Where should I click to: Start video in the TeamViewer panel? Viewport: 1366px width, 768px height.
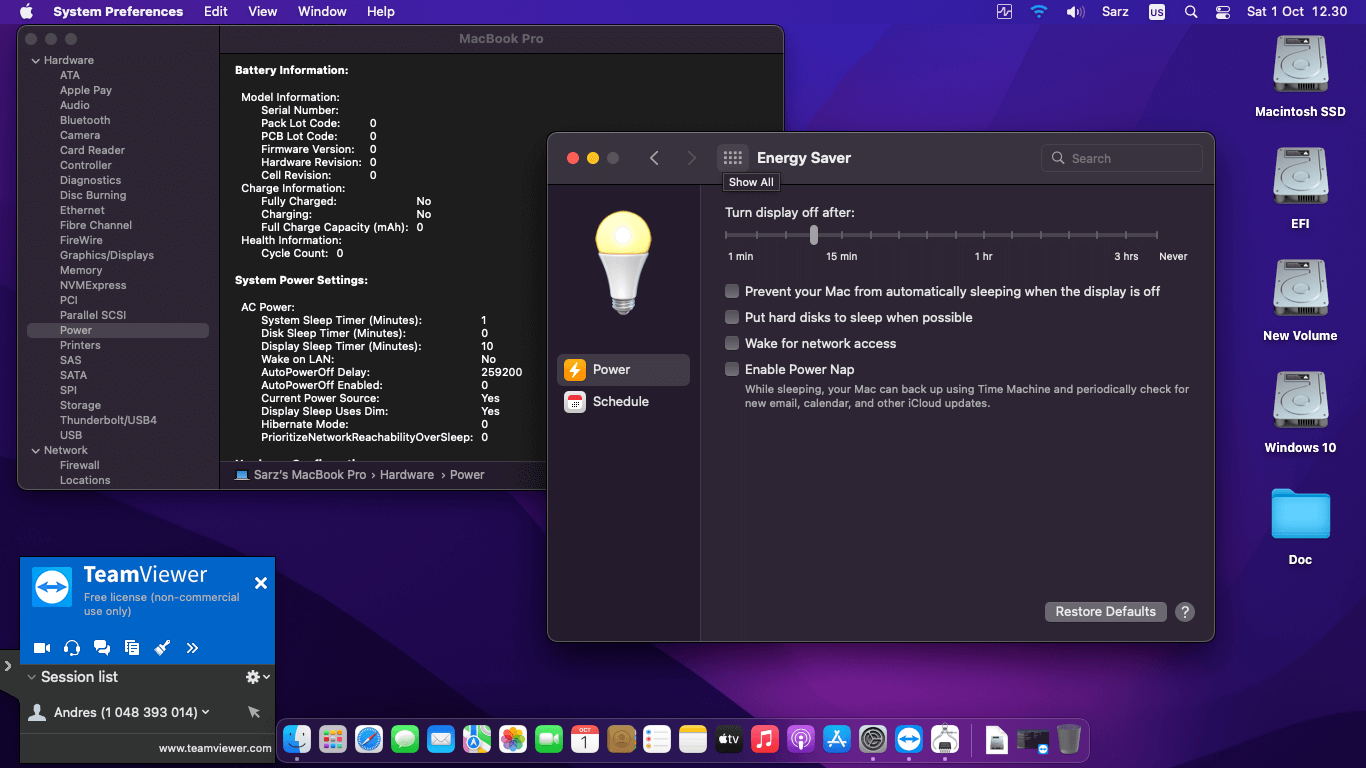[42, 648]
